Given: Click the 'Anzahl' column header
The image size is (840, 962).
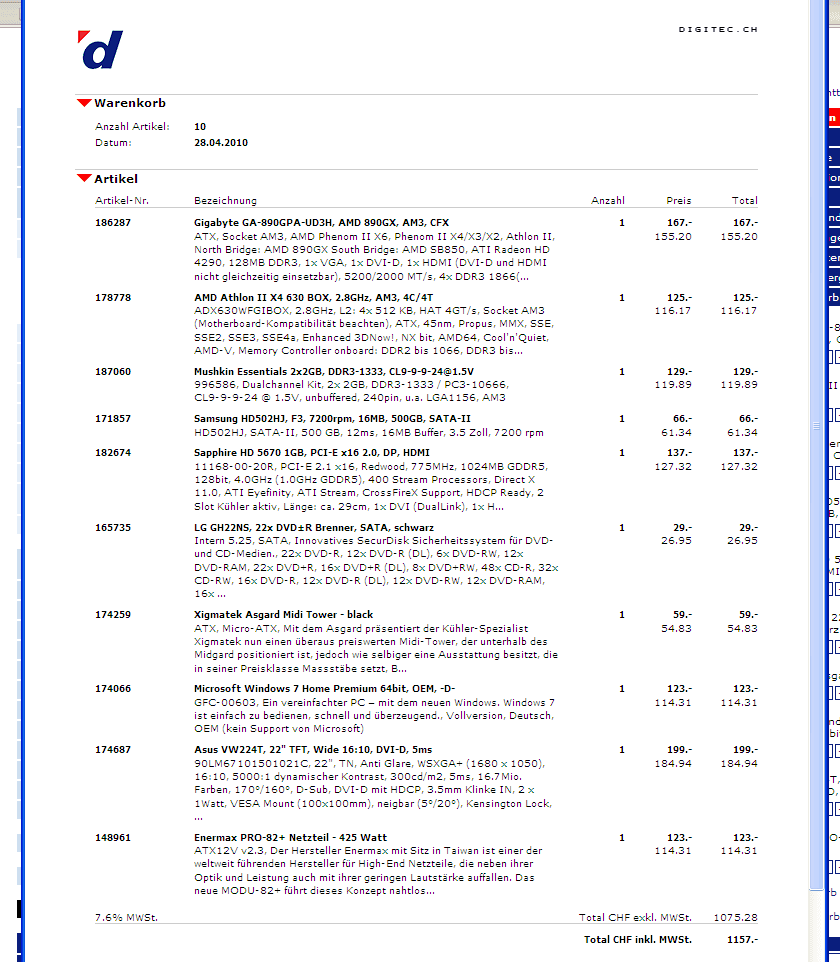Looking at the screenshot, I should (607, 201).
